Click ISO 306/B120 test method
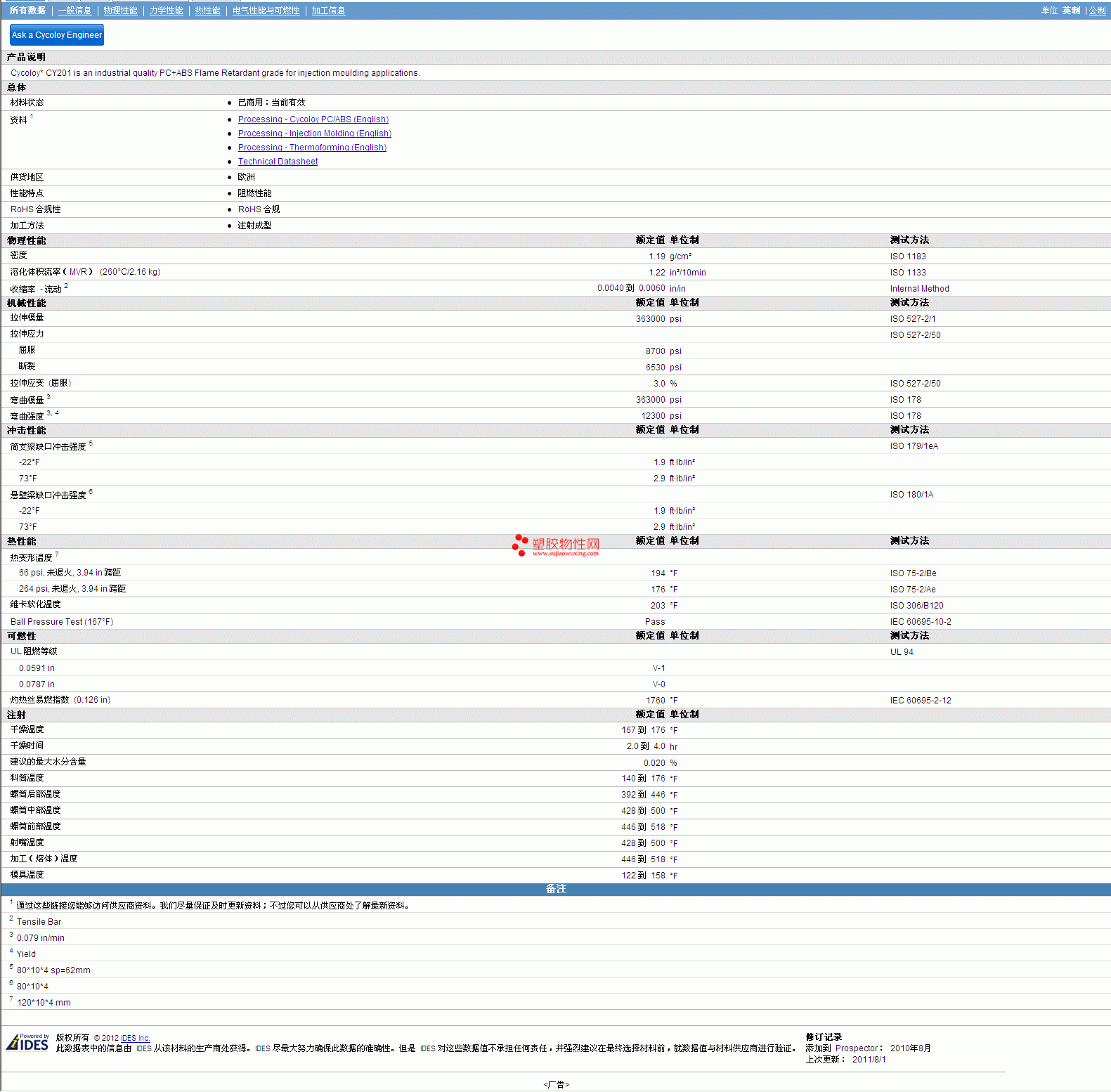The height and width of the screenshot is (1092, 1111). coord(916,606)
